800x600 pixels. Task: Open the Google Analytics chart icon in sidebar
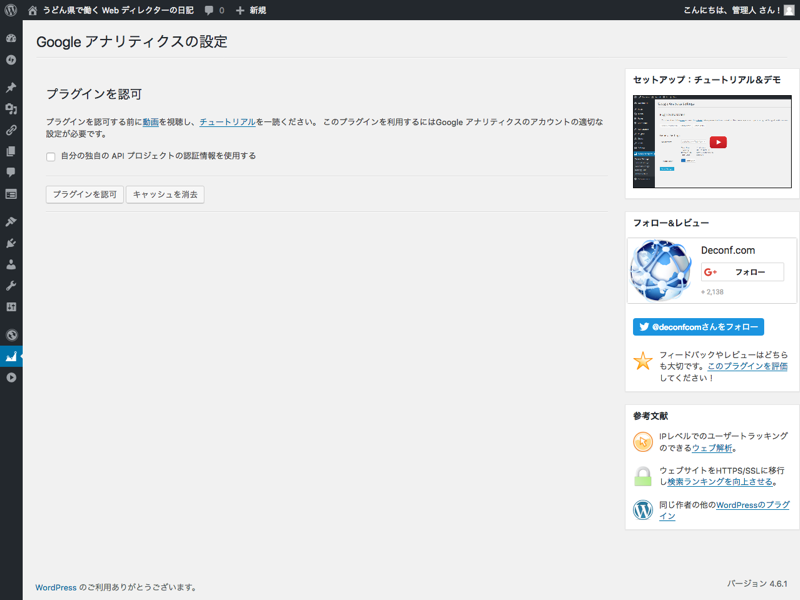pyautogui.click(x=11, y=356)
